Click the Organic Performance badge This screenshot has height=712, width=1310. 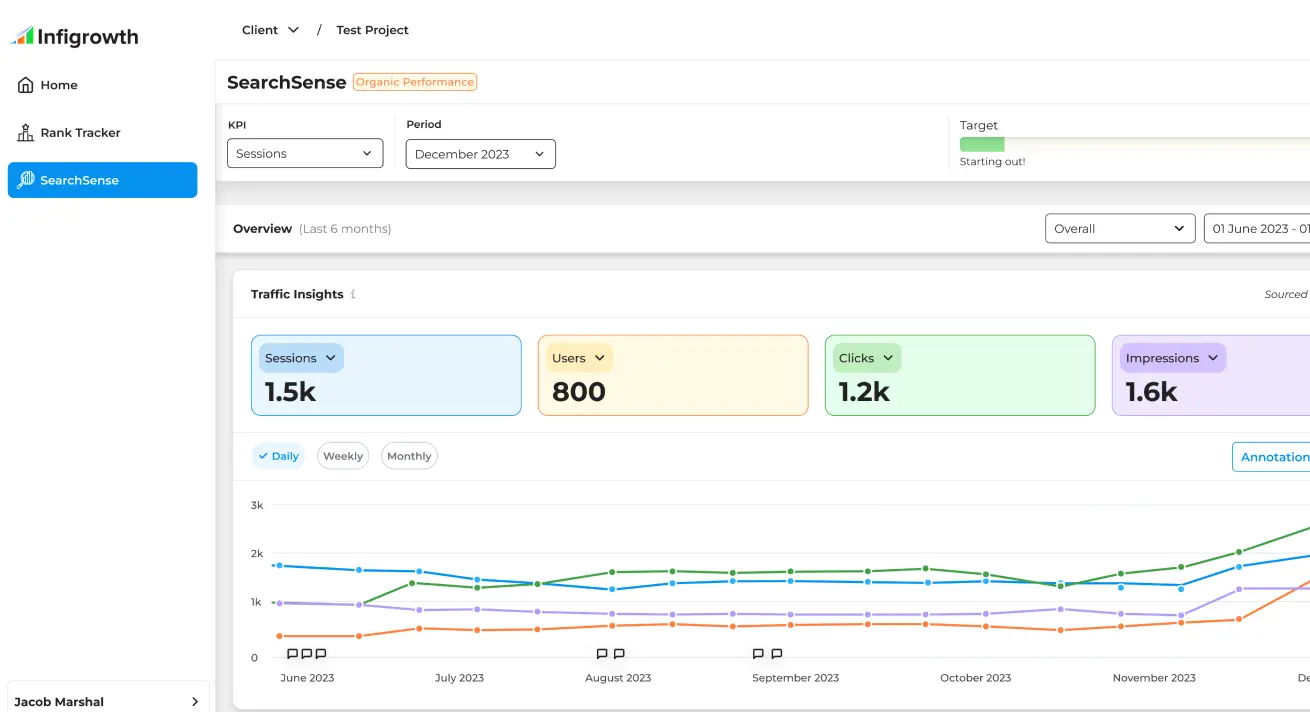pos(415,82)
